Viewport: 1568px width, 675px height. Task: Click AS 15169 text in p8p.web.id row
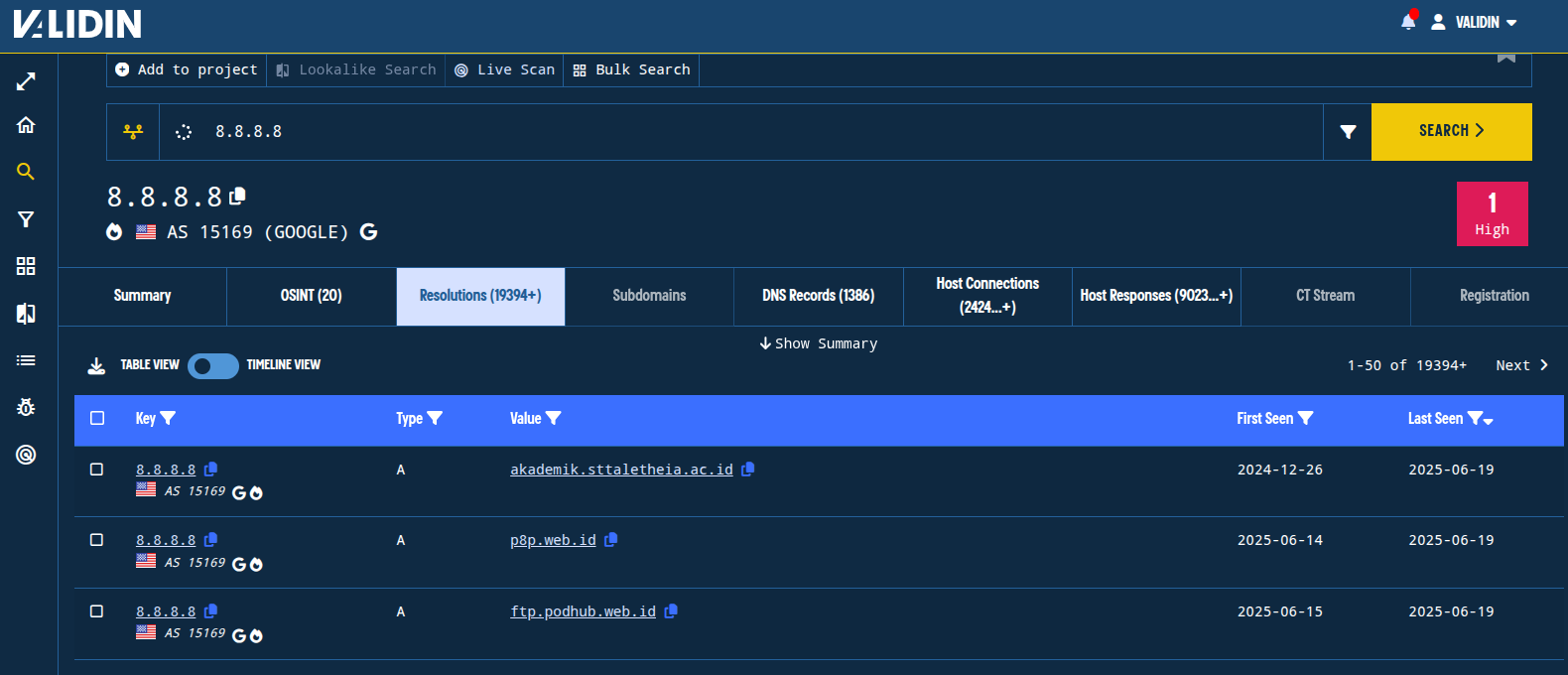195,562
